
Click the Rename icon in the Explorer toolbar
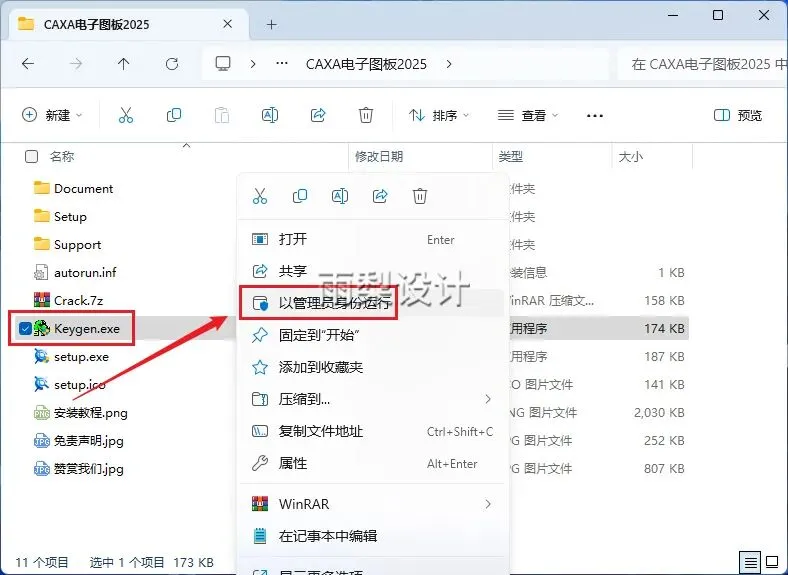point(270,116)
